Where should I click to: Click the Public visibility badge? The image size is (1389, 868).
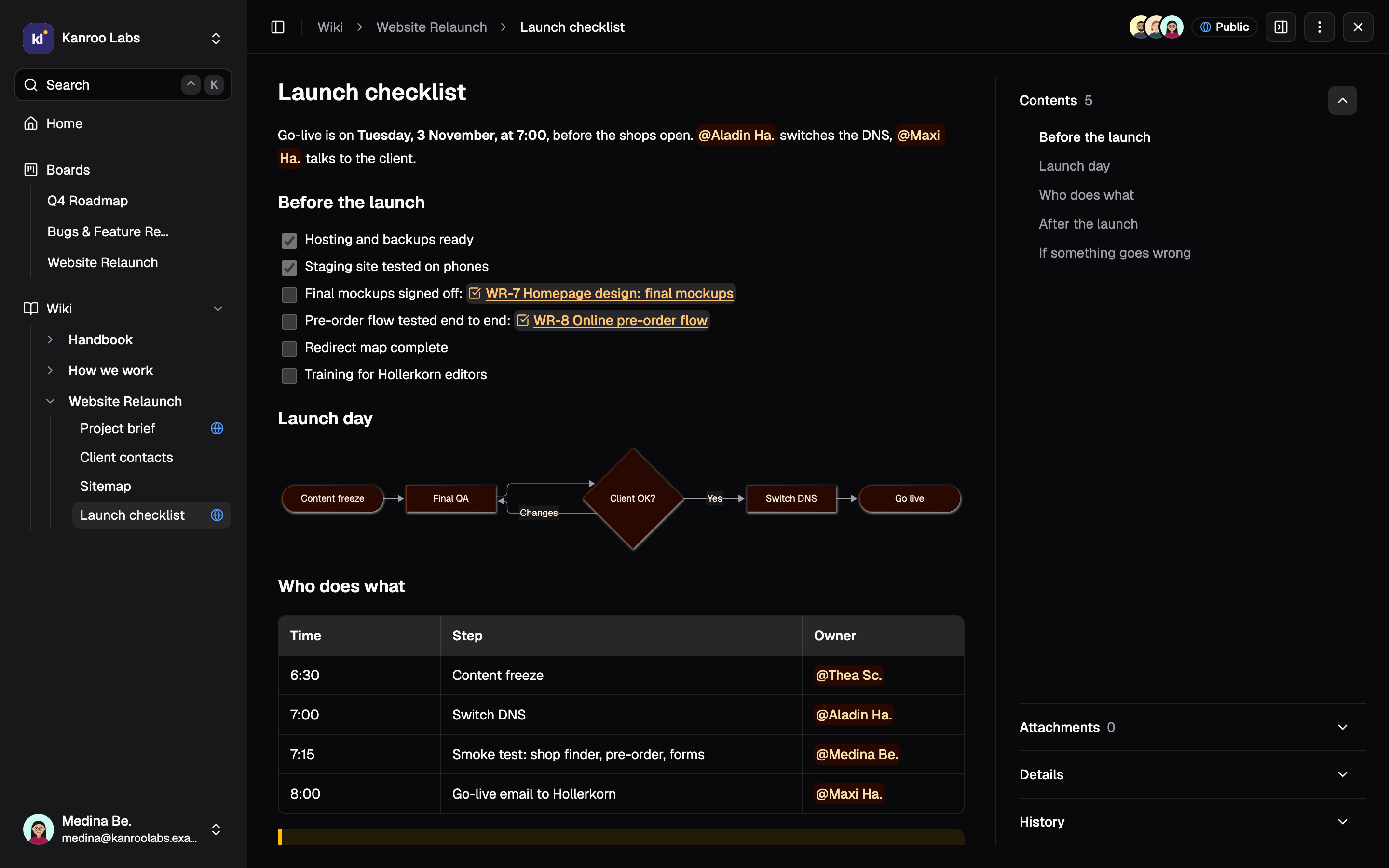pyautogui.click(x=1224, y=27)
